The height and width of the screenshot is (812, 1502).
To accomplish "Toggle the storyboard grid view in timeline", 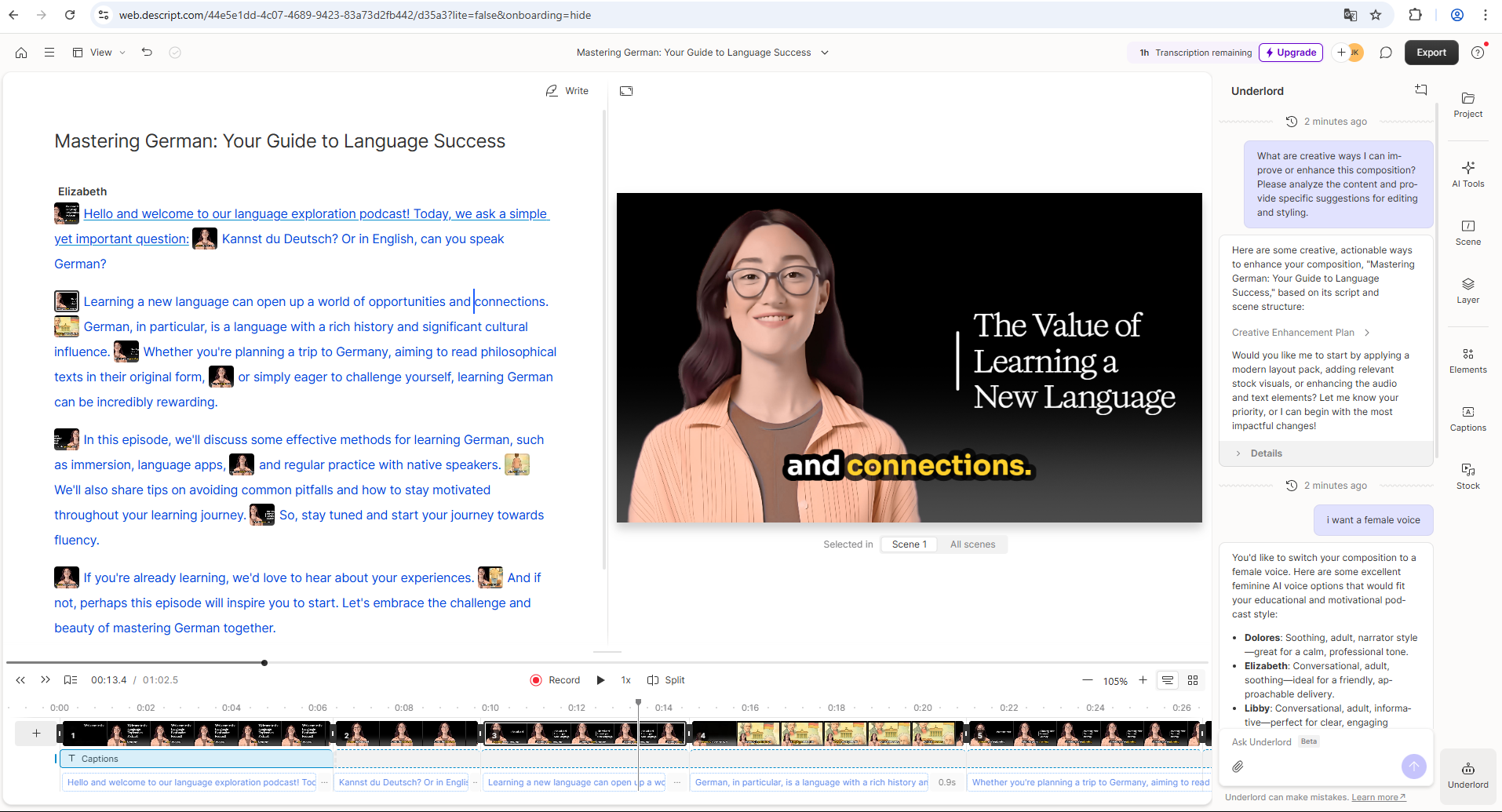I will coord(1193,680).
